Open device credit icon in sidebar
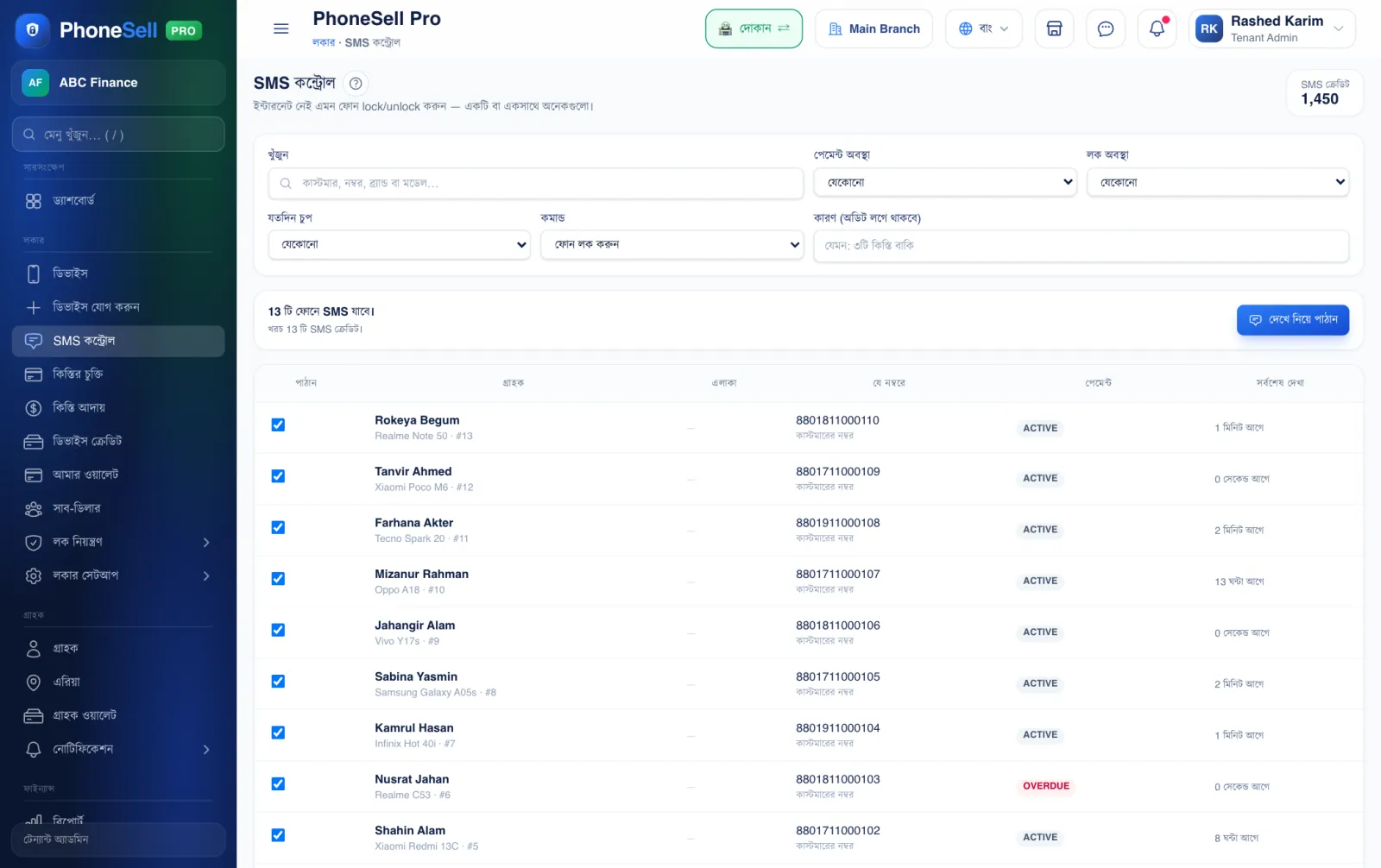Viewport: 1381px width, 868px height. [34, 442]
